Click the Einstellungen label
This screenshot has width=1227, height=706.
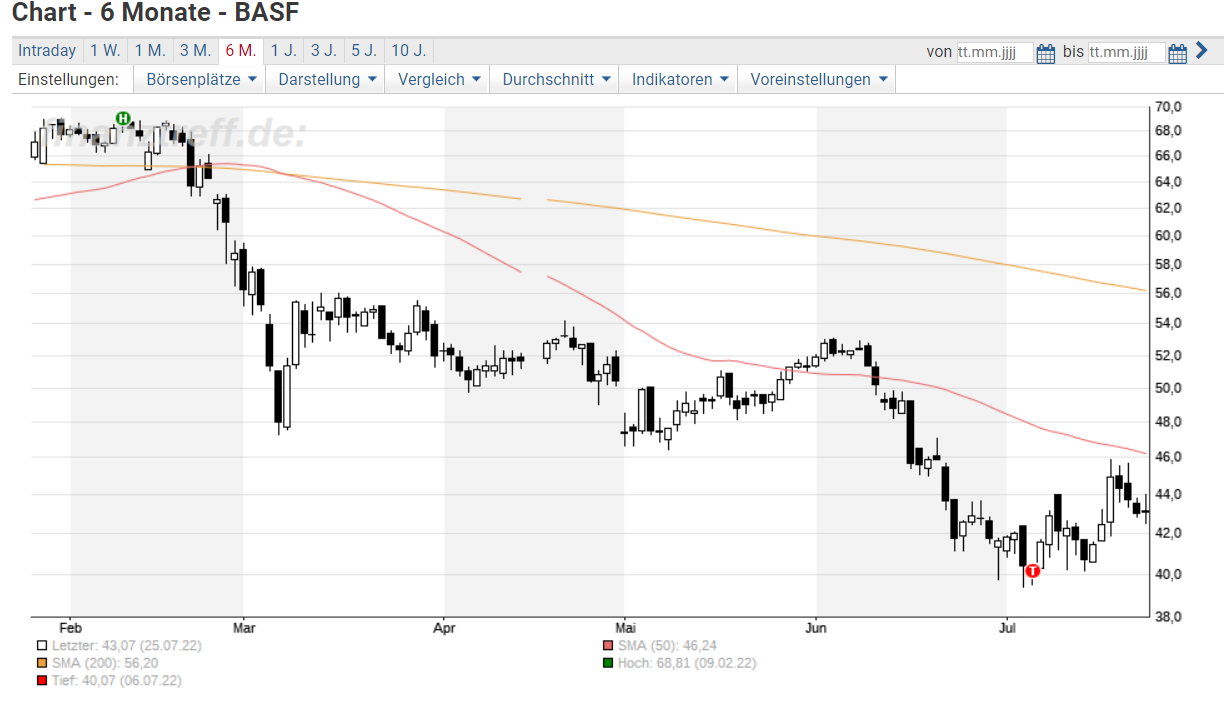tap(68, 79)
